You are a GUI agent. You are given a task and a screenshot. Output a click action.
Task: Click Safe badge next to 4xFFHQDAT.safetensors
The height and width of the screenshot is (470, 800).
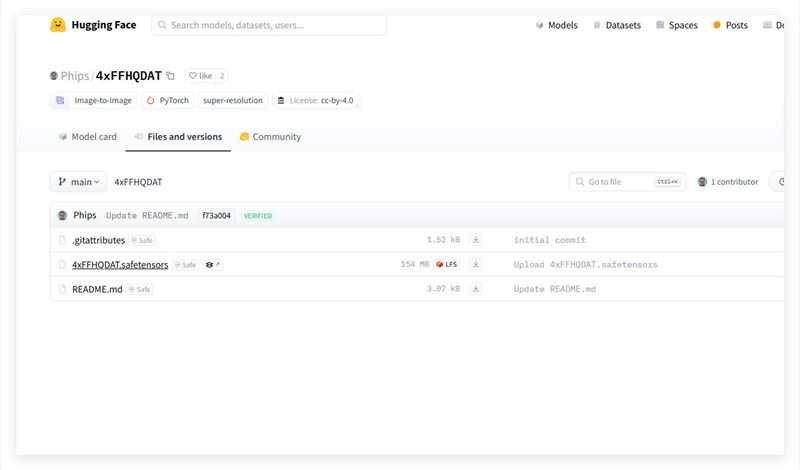185,265
